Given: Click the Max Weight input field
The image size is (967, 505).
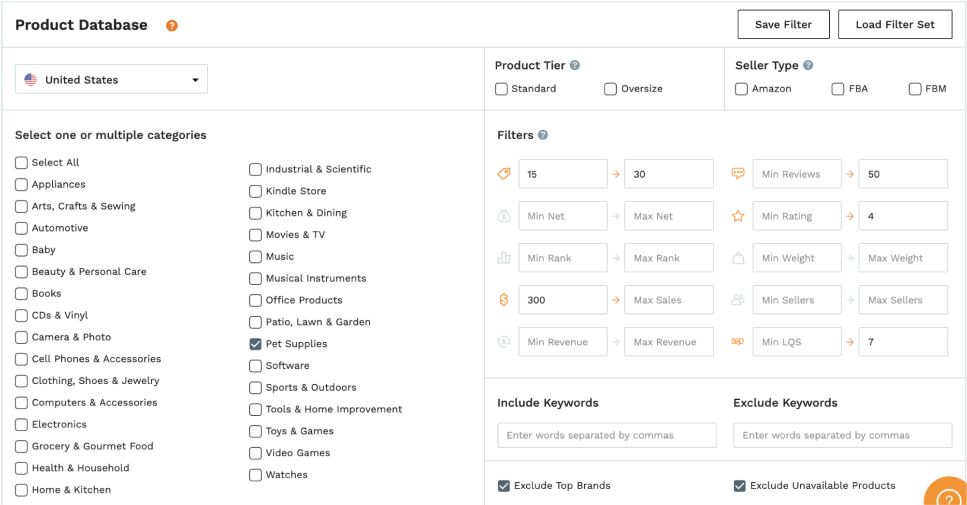Looking at the screenshot, I should pos(903,258).
